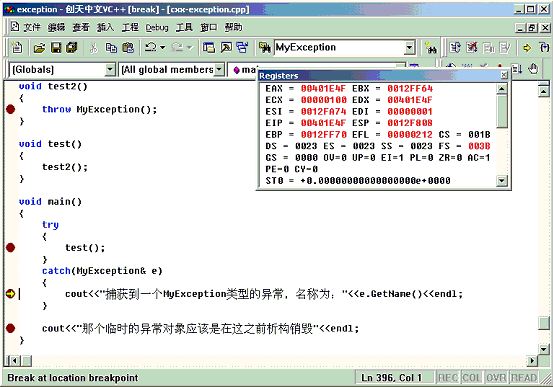Open the 窗口 menu
Image resolution: width=553 pixels, height=387 pixels.
209,27
